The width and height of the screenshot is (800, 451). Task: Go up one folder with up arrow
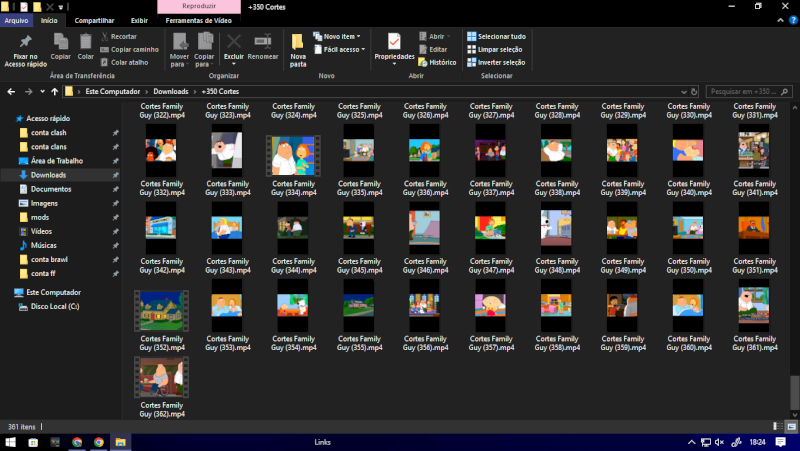point(54,92)
